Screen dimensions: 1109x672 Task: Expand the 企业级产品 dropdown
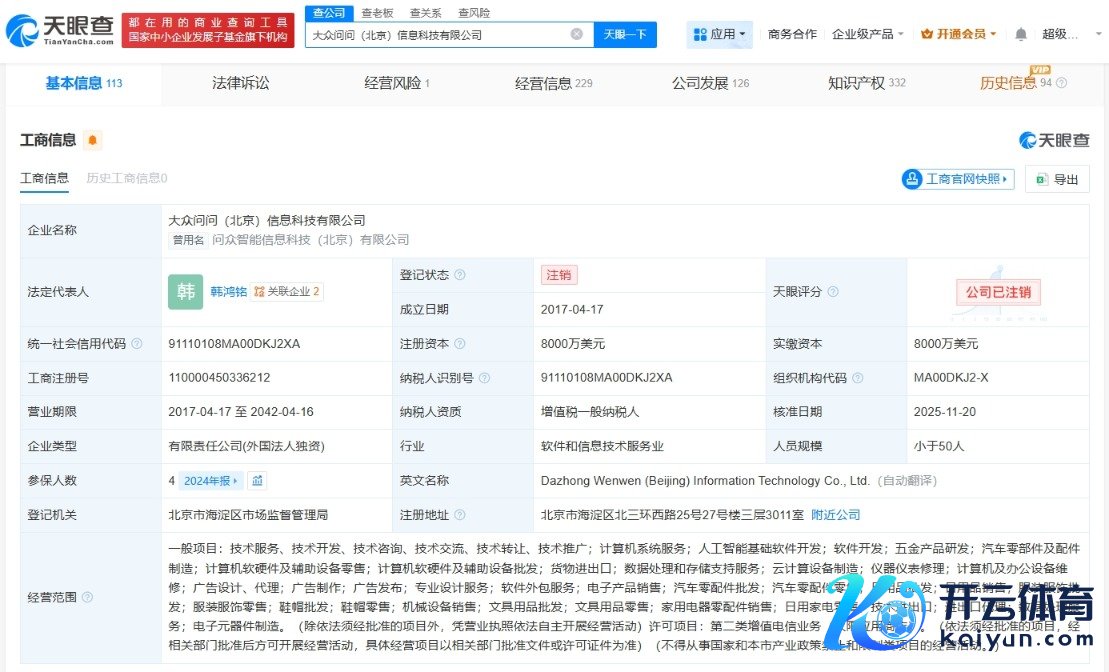pos(867,34)
